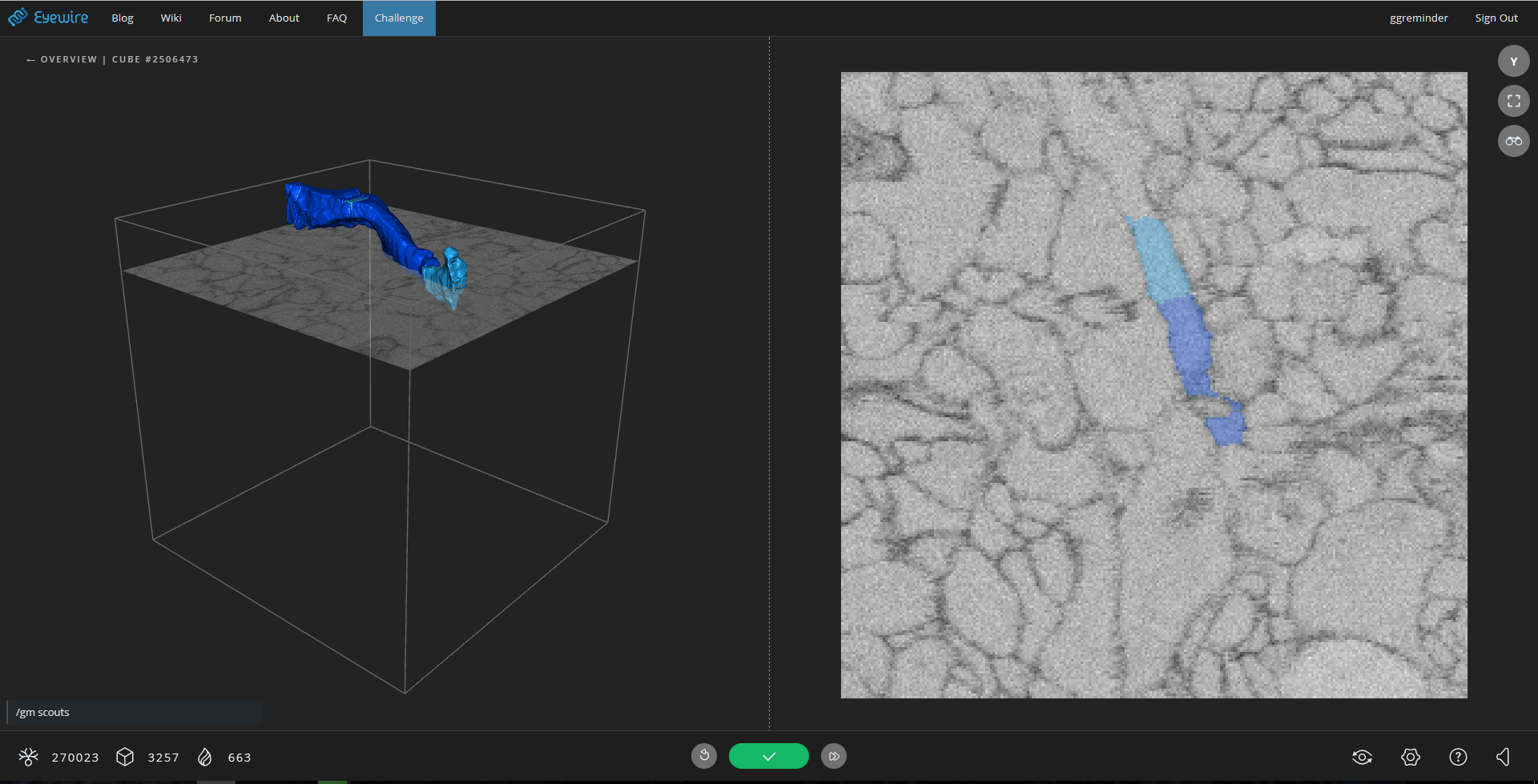Click the light blue segment in the slice

click(1160, 258)
